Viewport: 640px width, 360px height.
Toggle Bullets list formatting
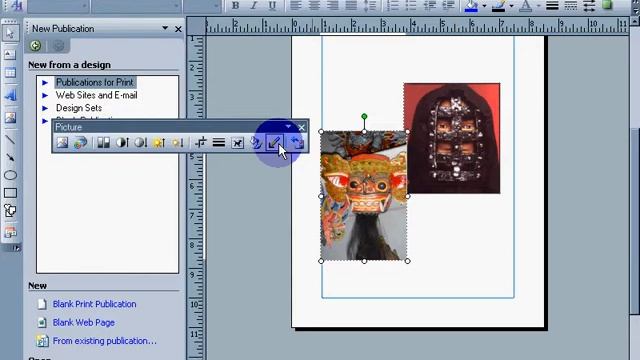(x=411, y=6)
